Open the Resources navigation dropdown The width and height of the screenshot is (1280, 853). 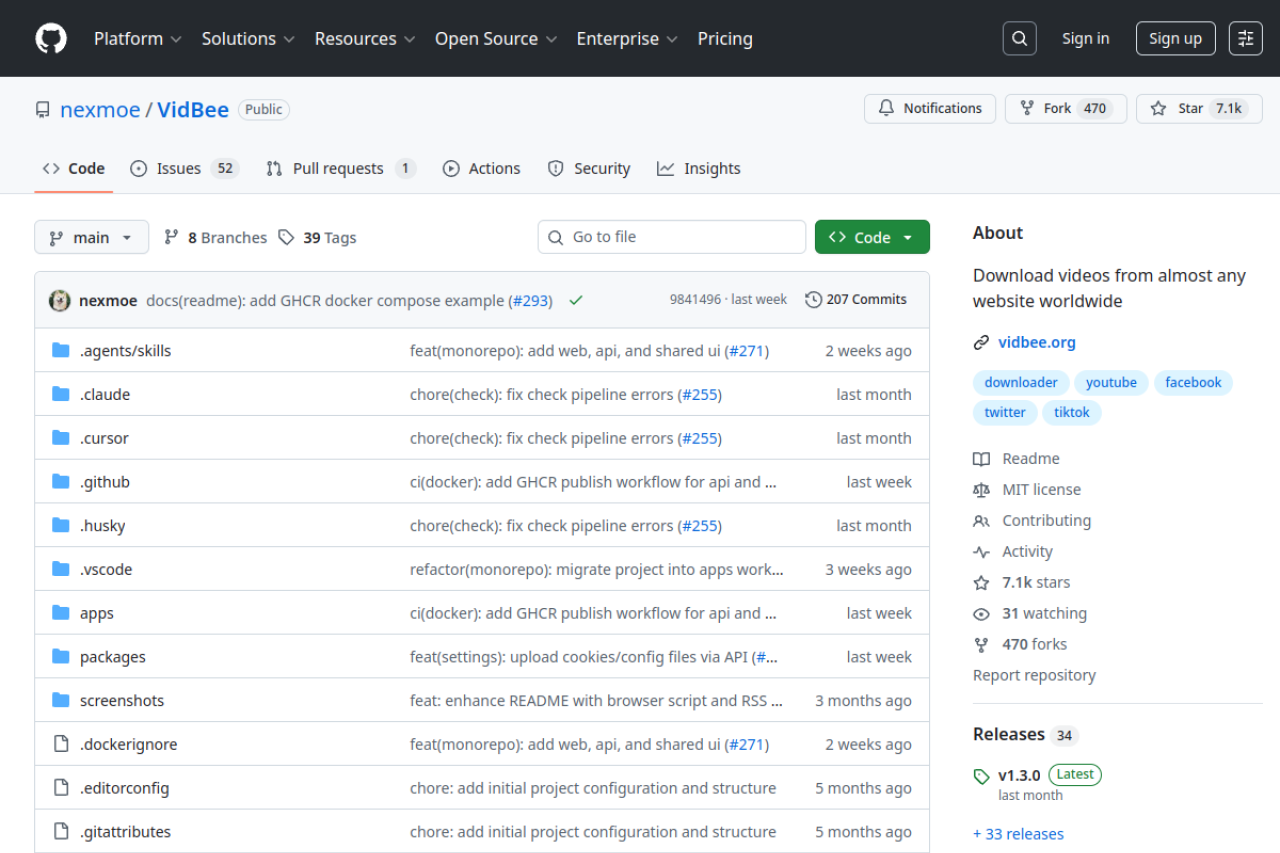[x=364, y=38]
